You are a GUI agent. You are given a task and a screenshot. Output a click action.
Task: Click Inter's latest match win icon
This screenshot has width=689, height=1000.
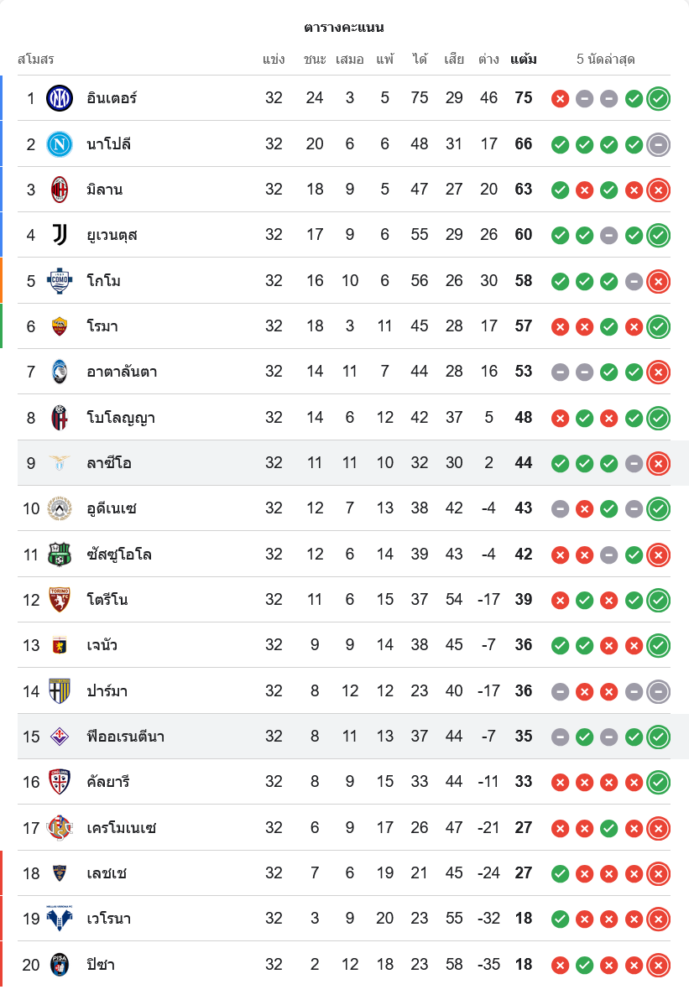(x=658, y=98)
